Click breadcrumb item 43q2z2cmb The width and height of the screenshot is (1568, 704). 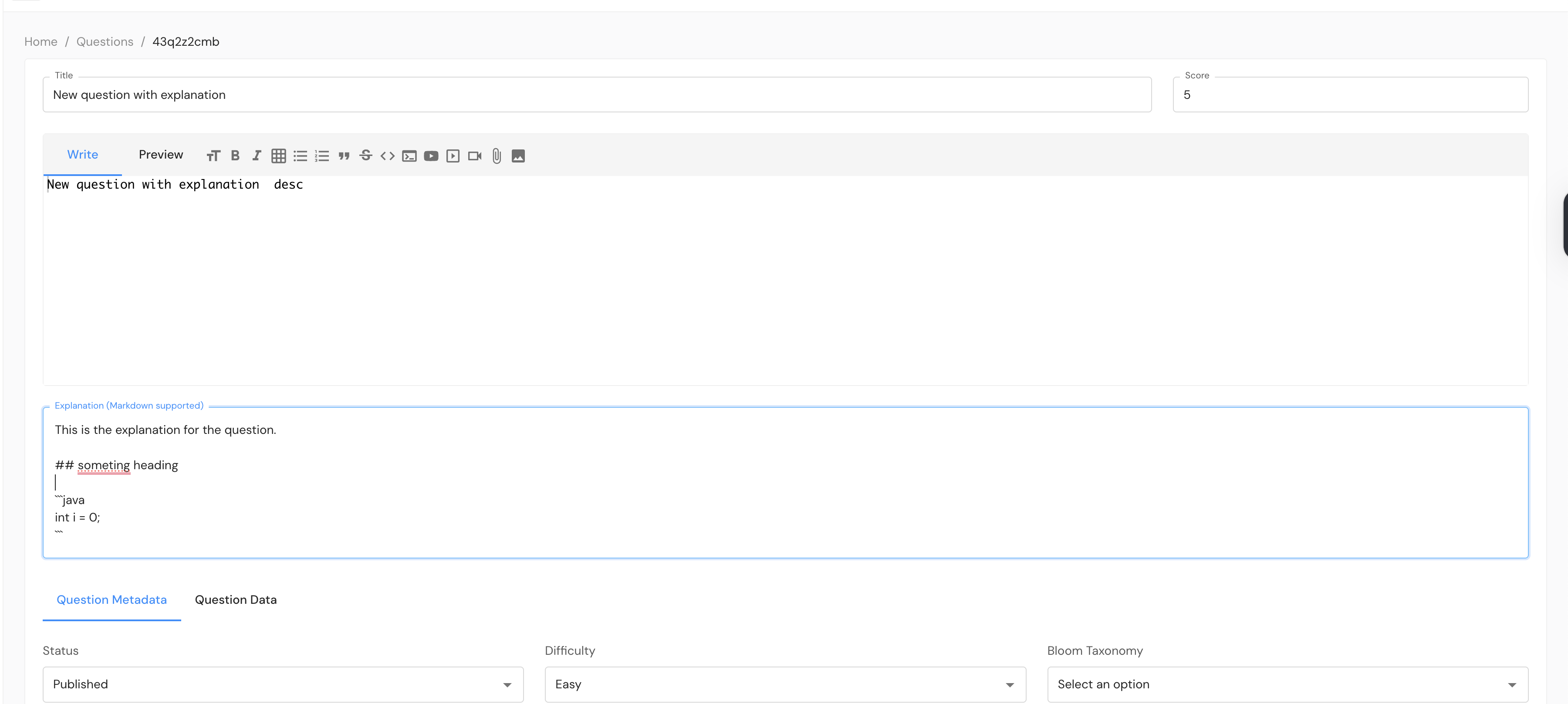tap(186, 41)
